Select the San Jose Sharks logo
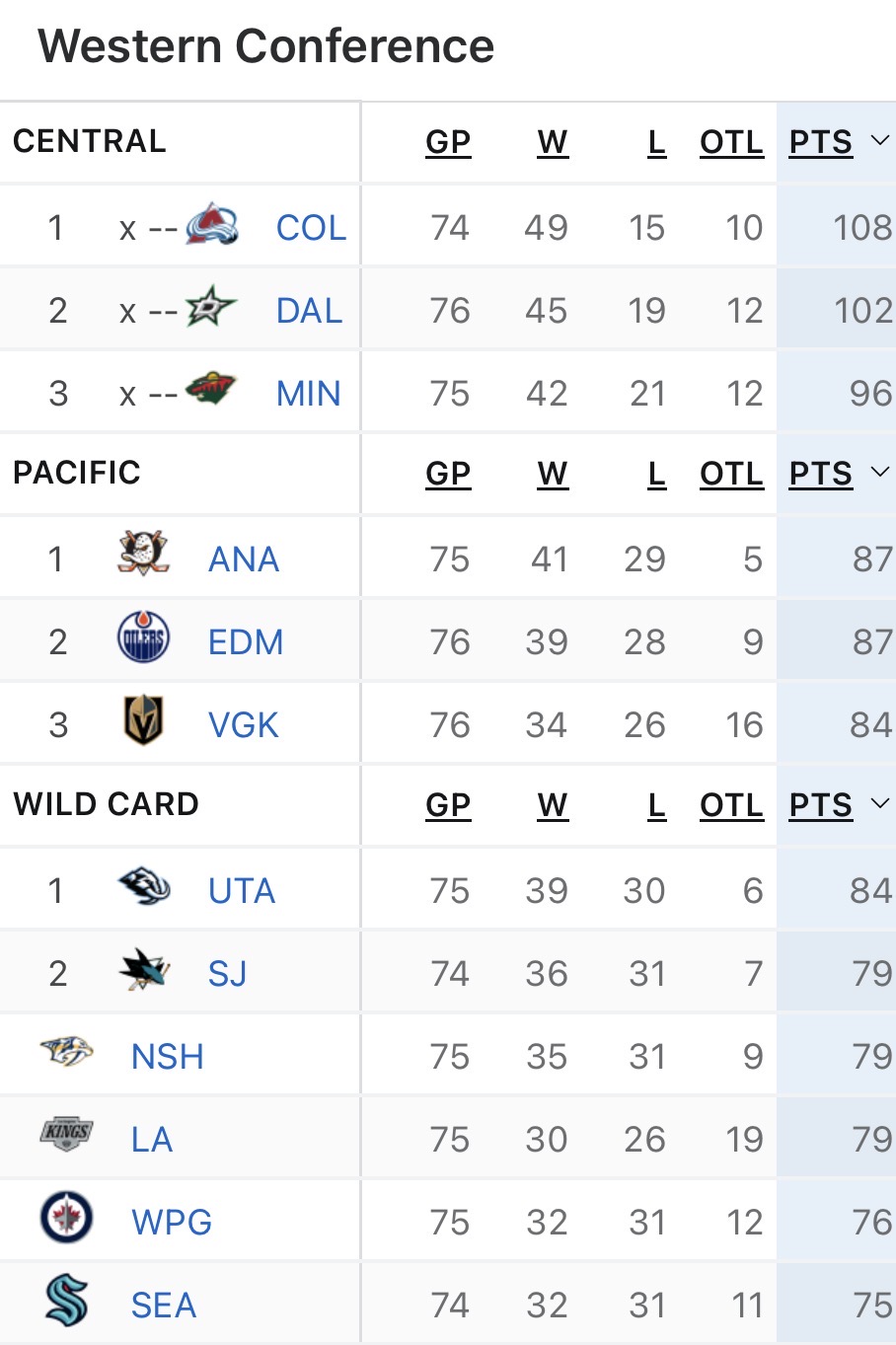896x1345 pixels. point(144,971)
